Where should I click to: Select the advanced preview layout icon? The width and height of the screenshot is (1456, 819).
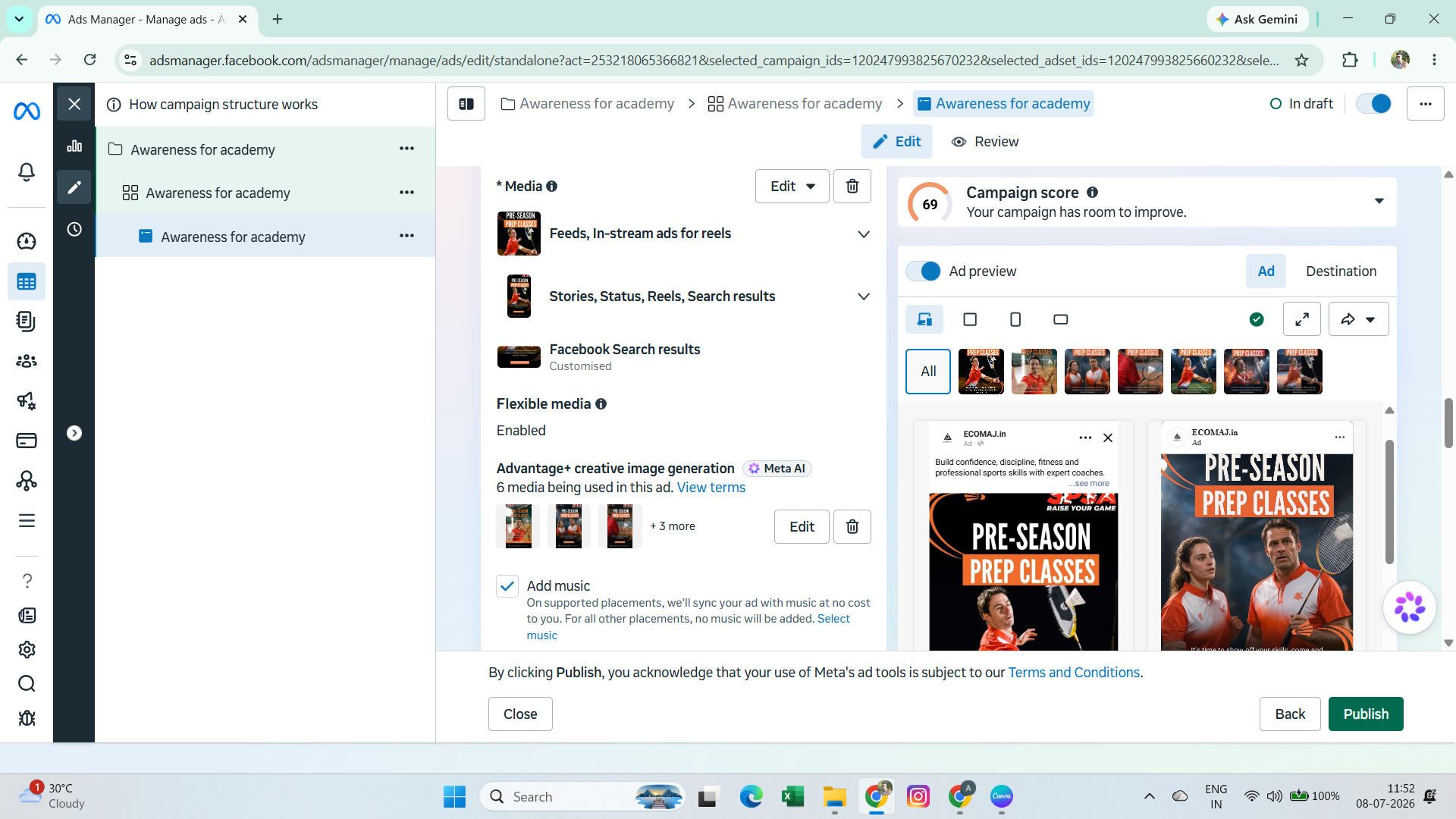pos(924,319)
